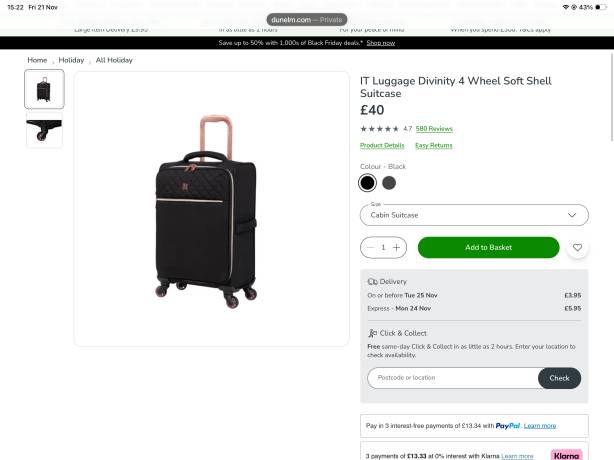This screenshot has width=614, height=460.
Task: Select the grey colour swatch
Action: (x=389, y=182)
